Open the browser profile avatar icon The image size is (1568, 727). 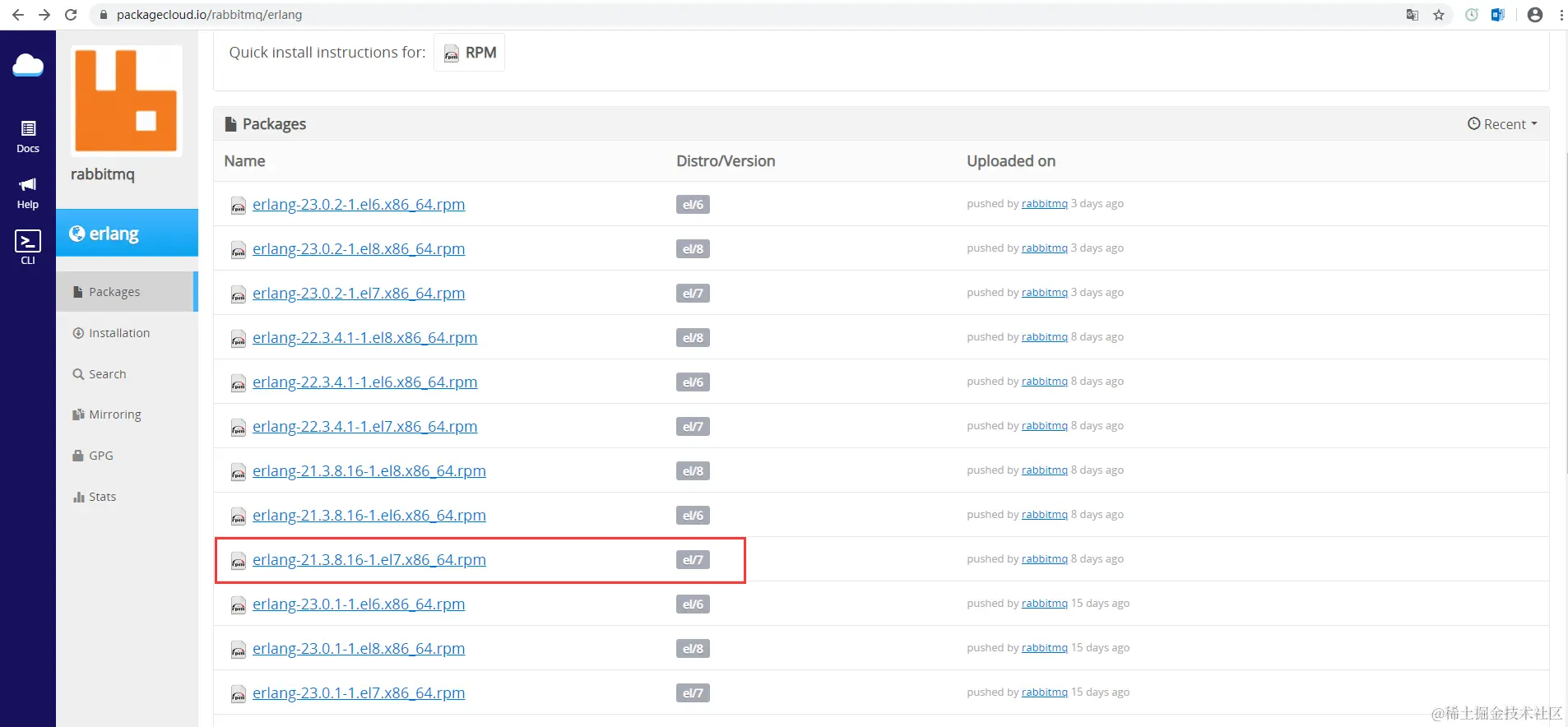[1535, 15]
